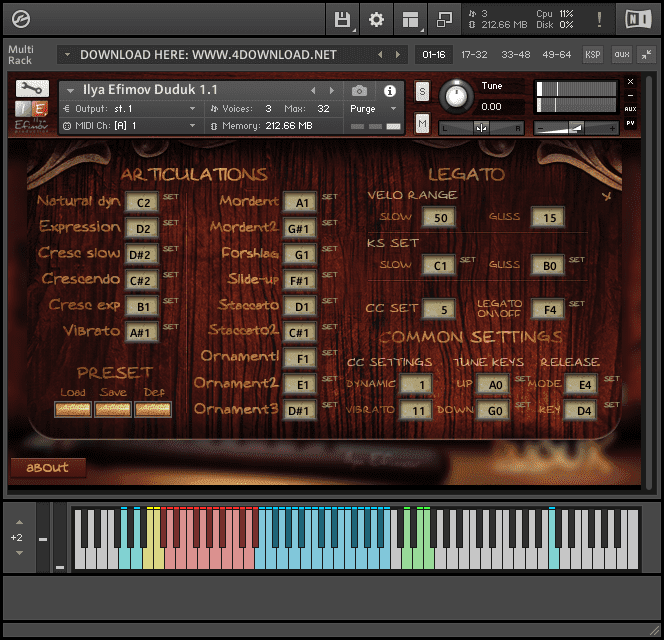Click the Release Mode field E4
The image size is (664, 640).
pos(581,384)
